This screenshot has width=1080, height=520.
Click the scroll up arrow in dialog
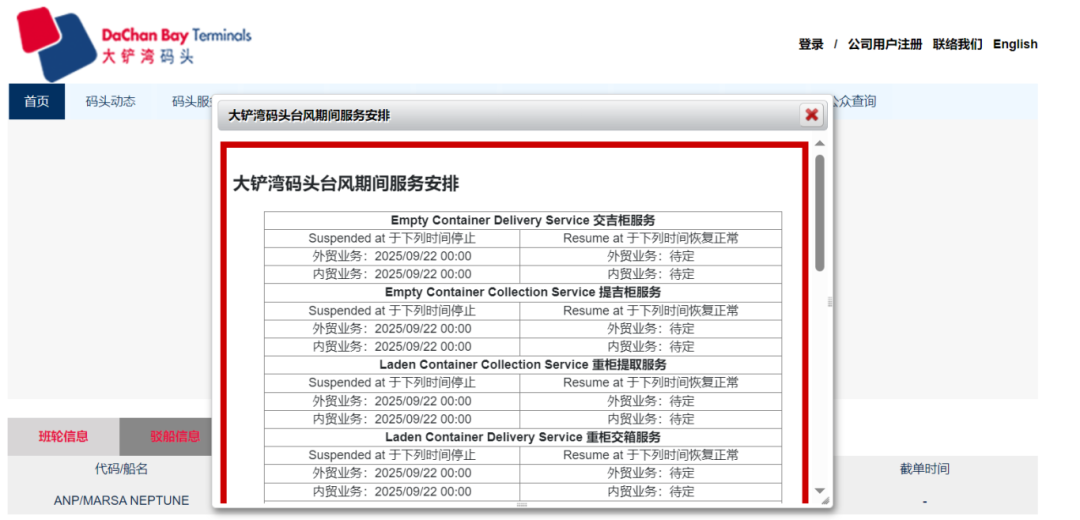820,145
